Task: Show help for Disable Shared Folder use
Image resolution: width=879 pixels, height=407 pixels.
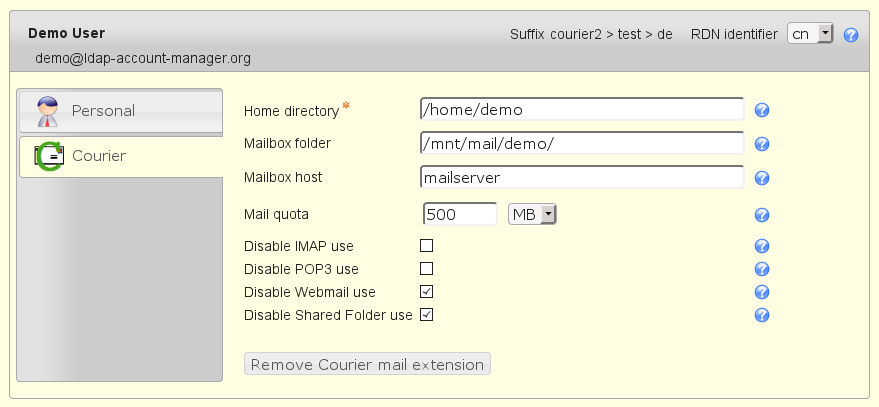Action: point(761,315)
